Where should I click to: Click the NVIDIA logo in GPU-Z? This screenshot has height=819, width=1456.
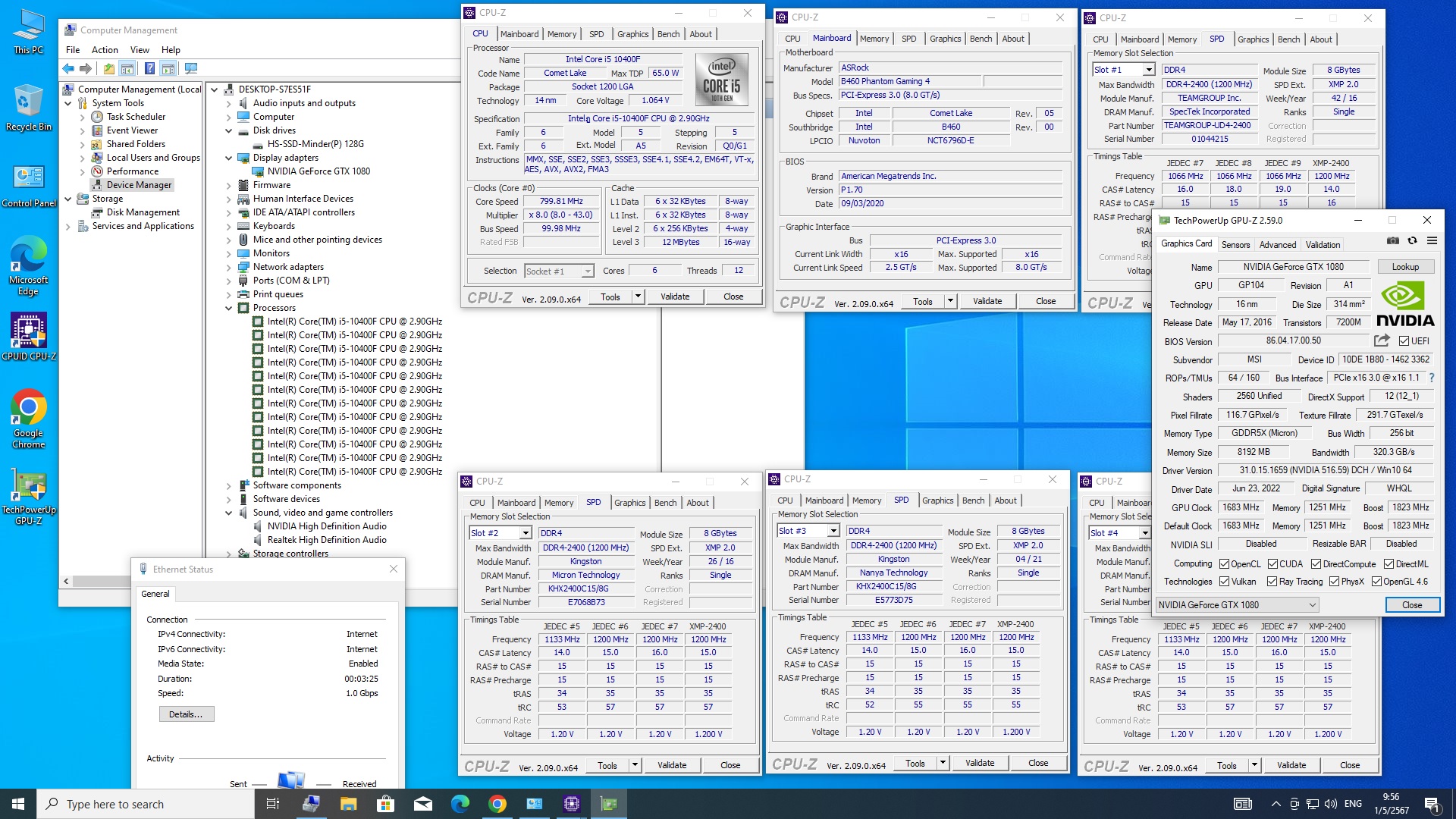1405,303
